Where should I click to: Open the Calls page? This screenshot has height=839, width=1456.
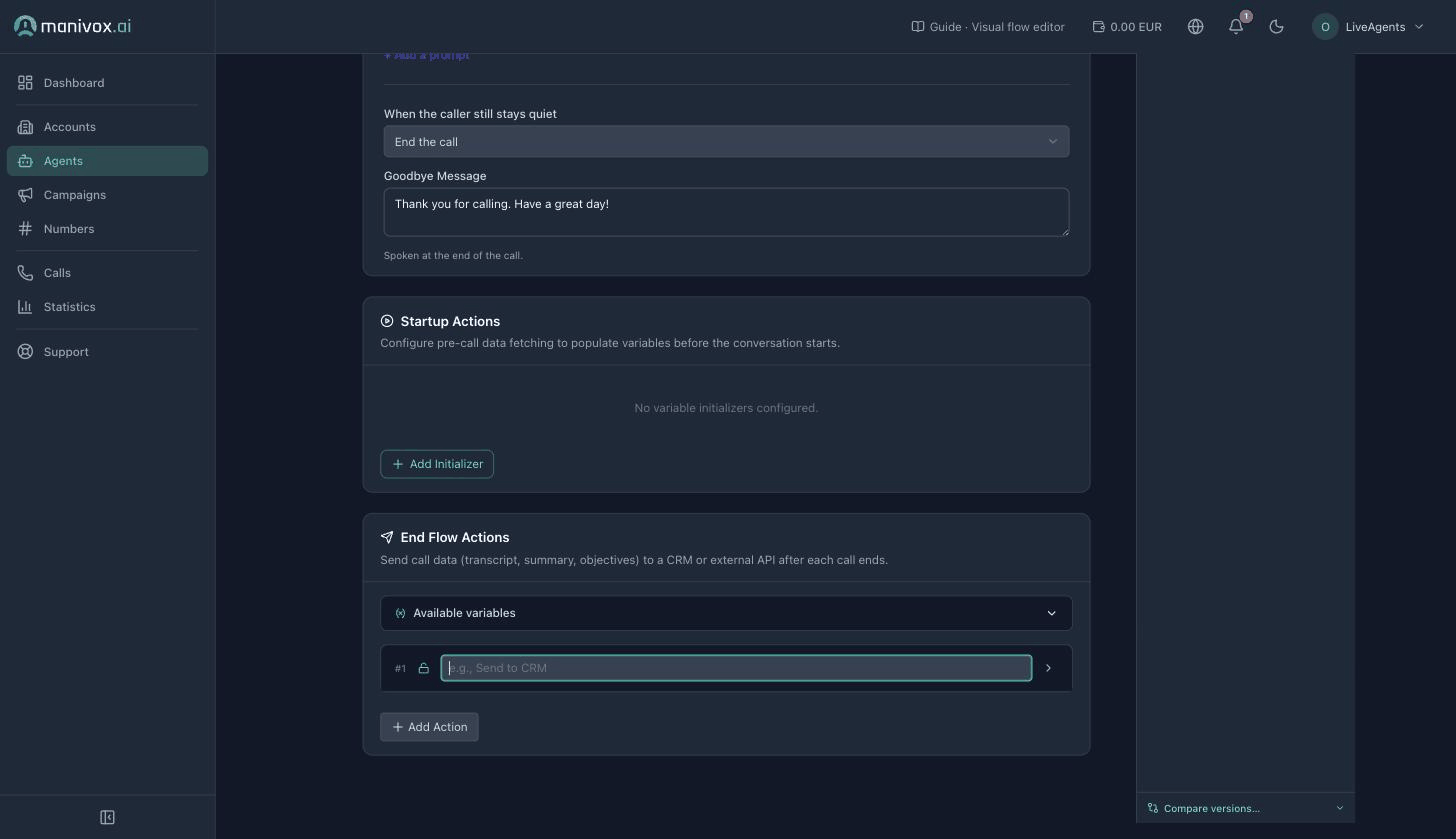point(107,273)
